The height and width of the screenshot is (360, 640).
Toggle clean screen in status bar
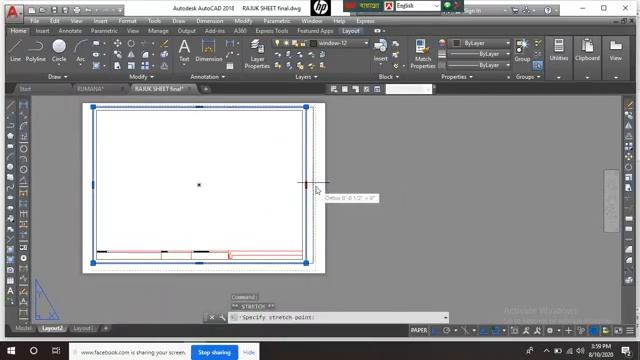click(618, 330)
